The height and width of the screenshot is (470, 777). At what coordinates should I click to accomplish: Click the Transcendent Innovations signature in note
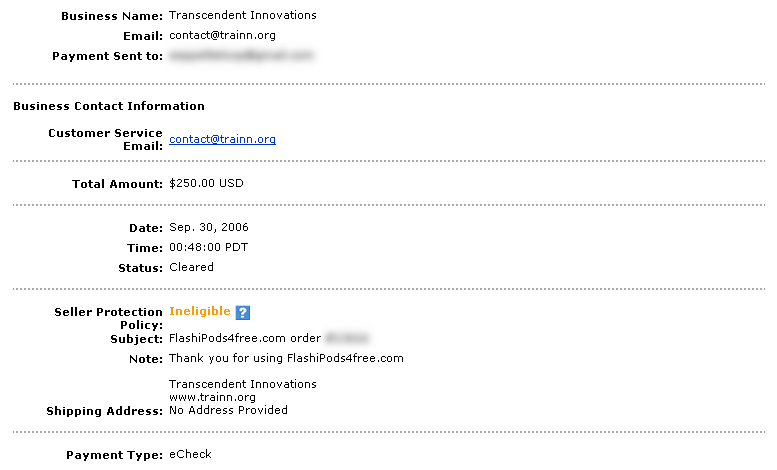tap(243, 384)
